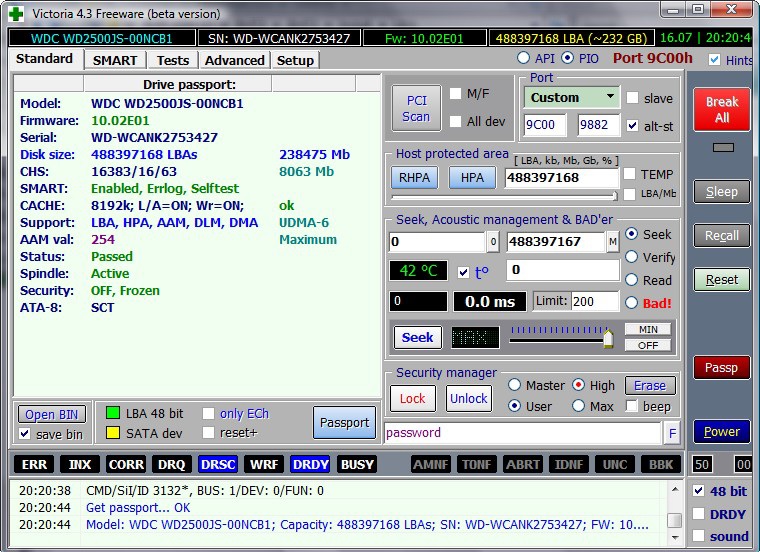The image size is (760, 552).
Task: Click the MIN acoustic button
Action: pyautogui.click(x=648, y=330)
